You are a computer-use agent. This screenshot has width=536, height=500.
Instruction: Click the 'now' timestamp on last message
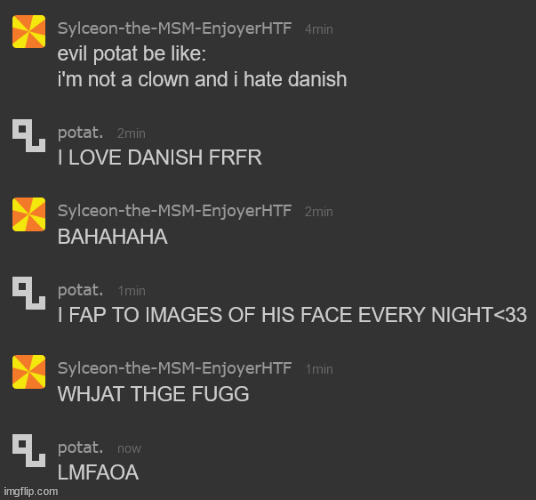click(129, 449)
